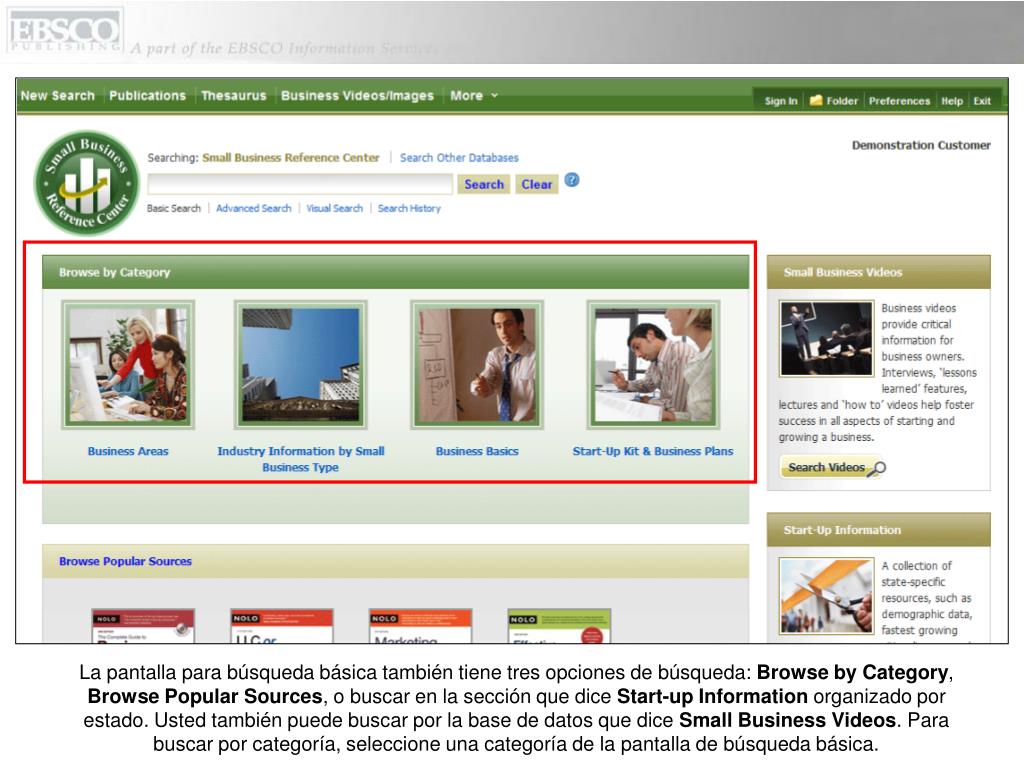This screenshot has width=1024, height=768.
Task: Click the Search button
Action: [484, 184]
